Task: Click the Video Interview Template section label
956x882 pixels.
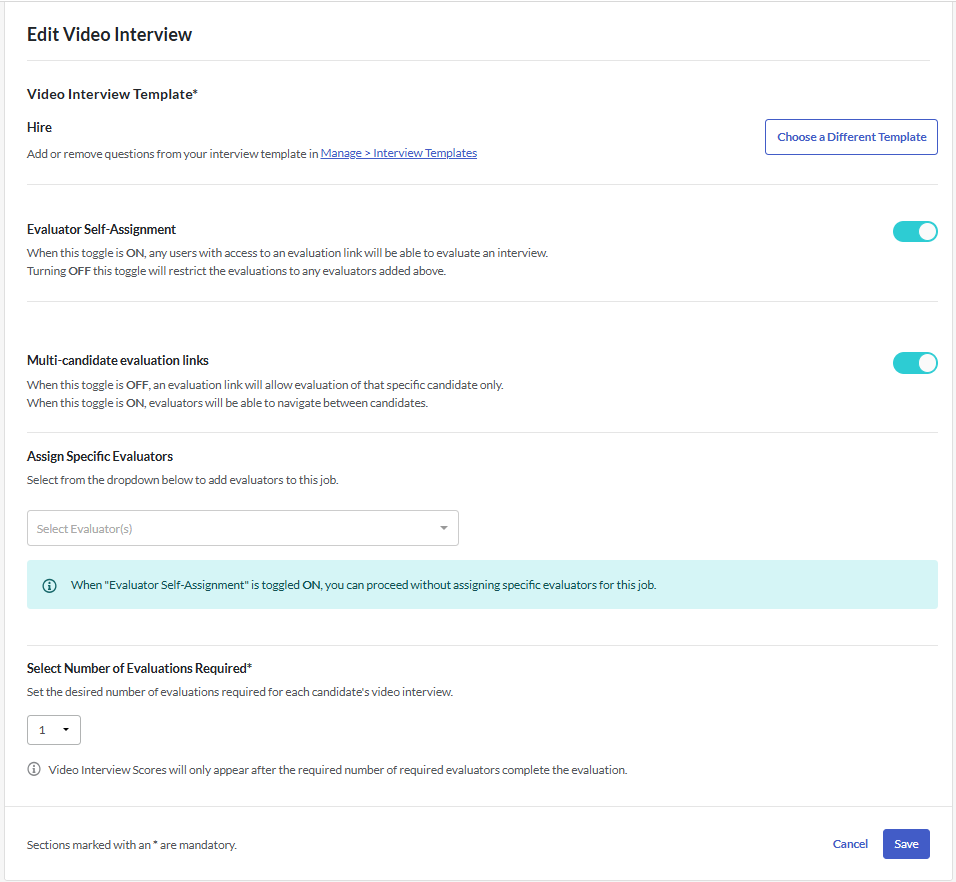Action: coord(112,94)
